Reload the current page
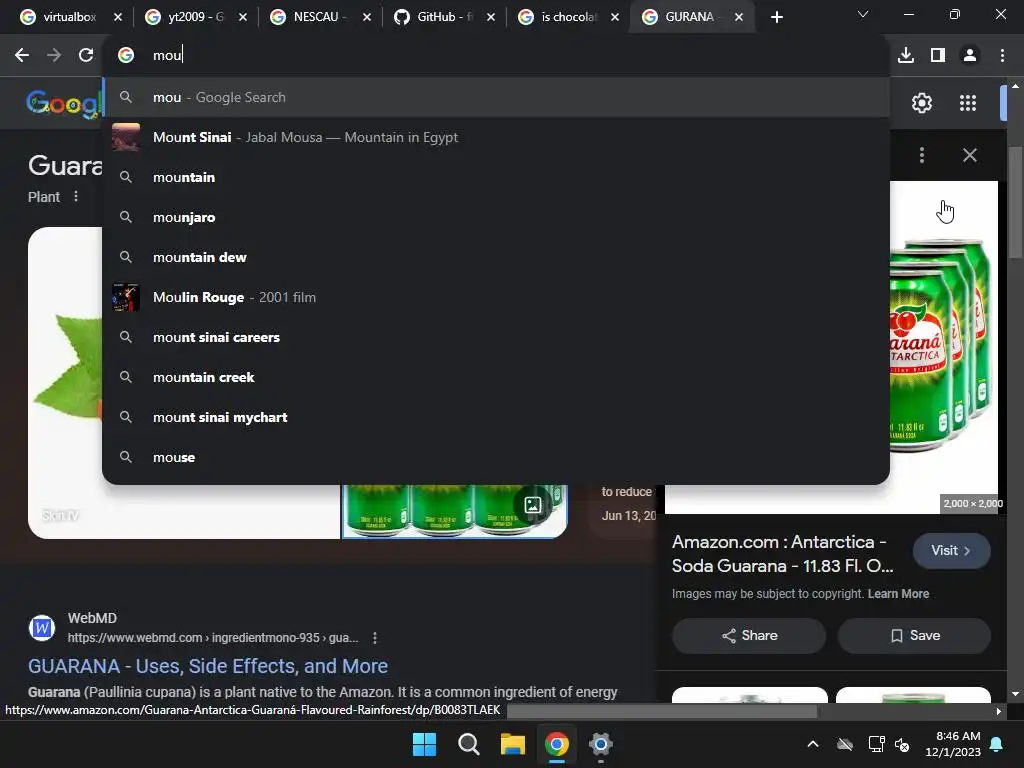 coord(86,55)
